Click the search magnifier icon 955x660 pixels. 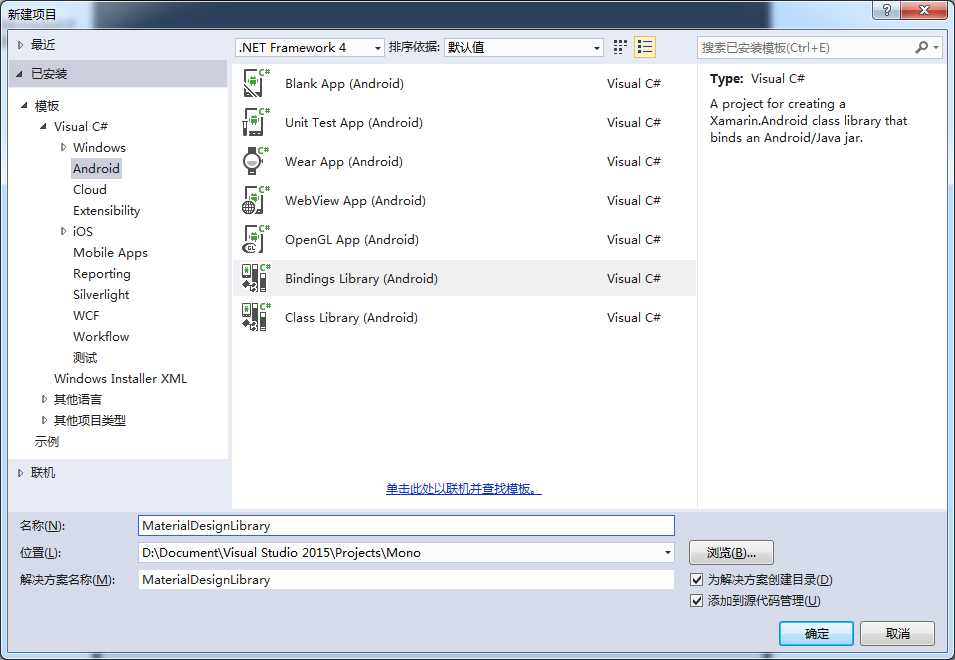click(922, 47)
